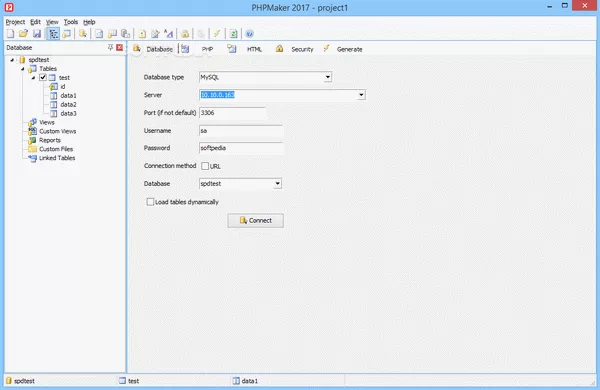Enable the URL connection method checkbox
The width and height of the screenshot is (600, 390).
205,166
